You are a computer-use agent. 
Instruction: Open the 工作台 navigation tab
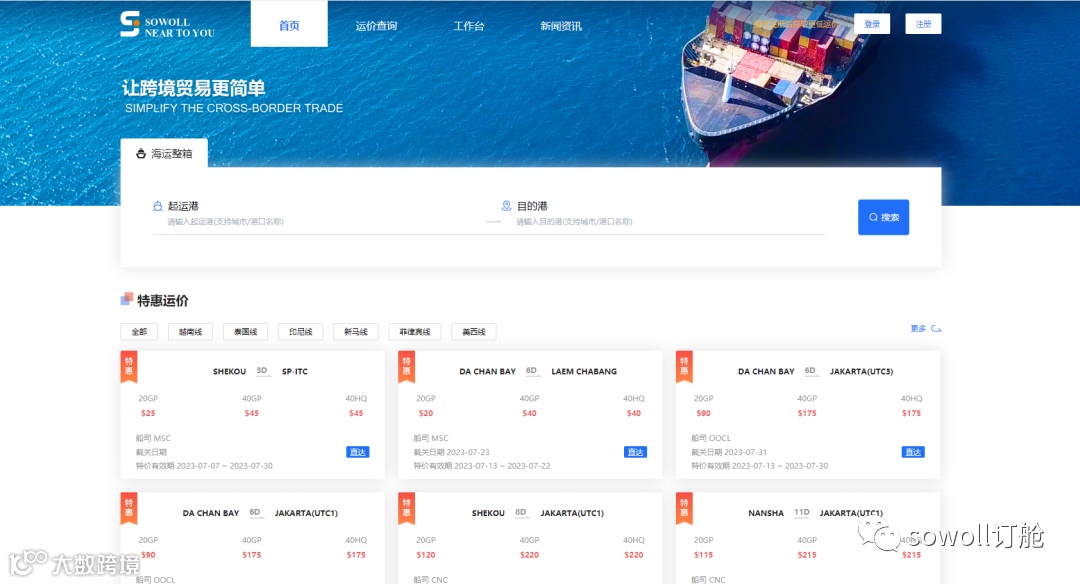tap(468, 26)
